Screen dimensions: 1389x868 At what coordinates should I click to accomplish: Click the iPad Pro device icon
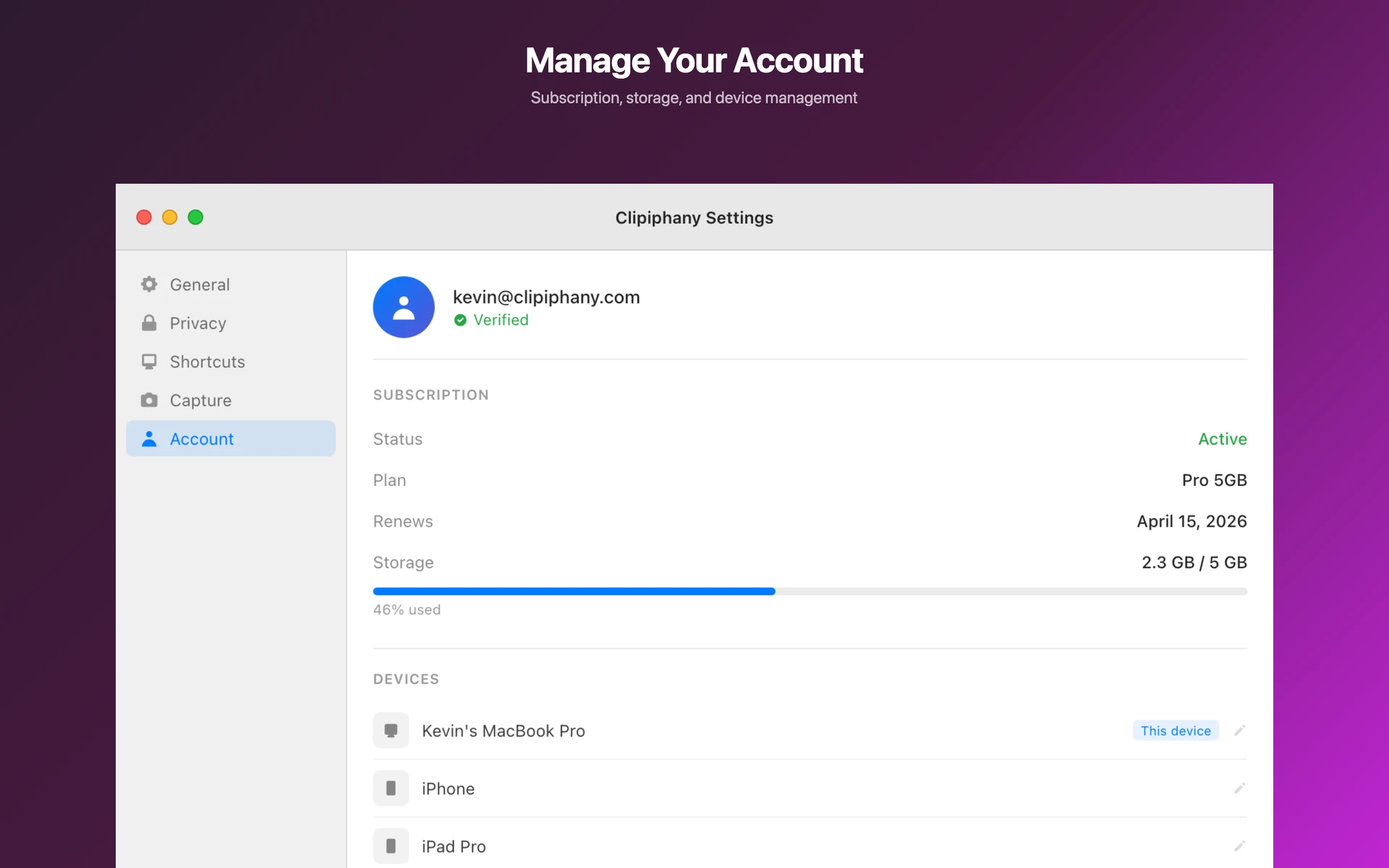(391, 846)
